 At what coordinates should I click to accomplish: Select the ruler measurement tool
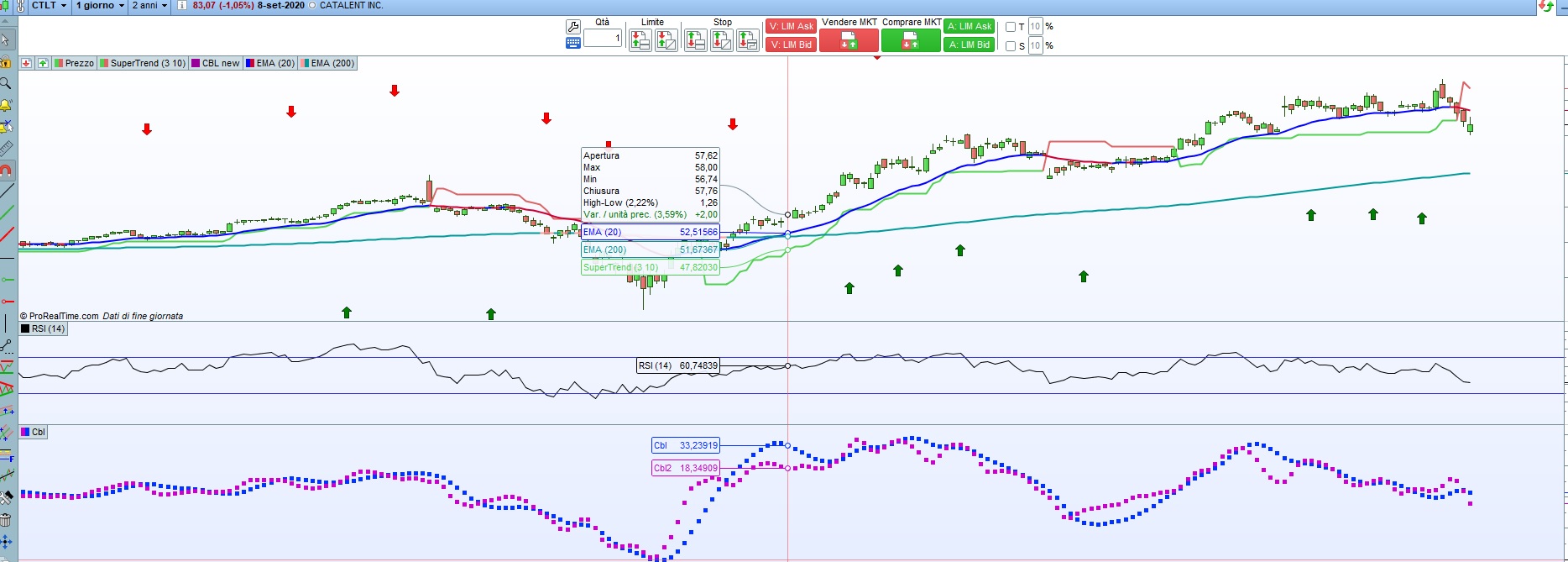coord(6,149)
